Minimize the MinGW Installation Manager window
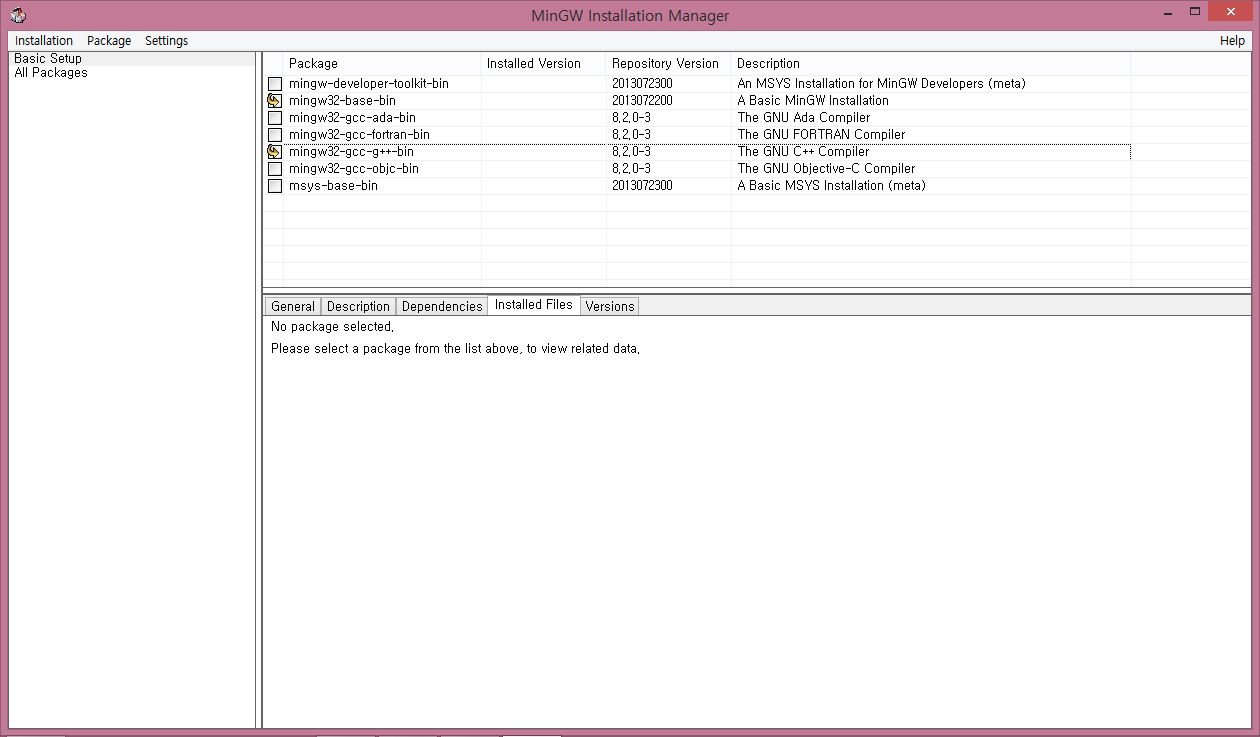This screenshot has width=1260, height=737. tap(1169, 13)
